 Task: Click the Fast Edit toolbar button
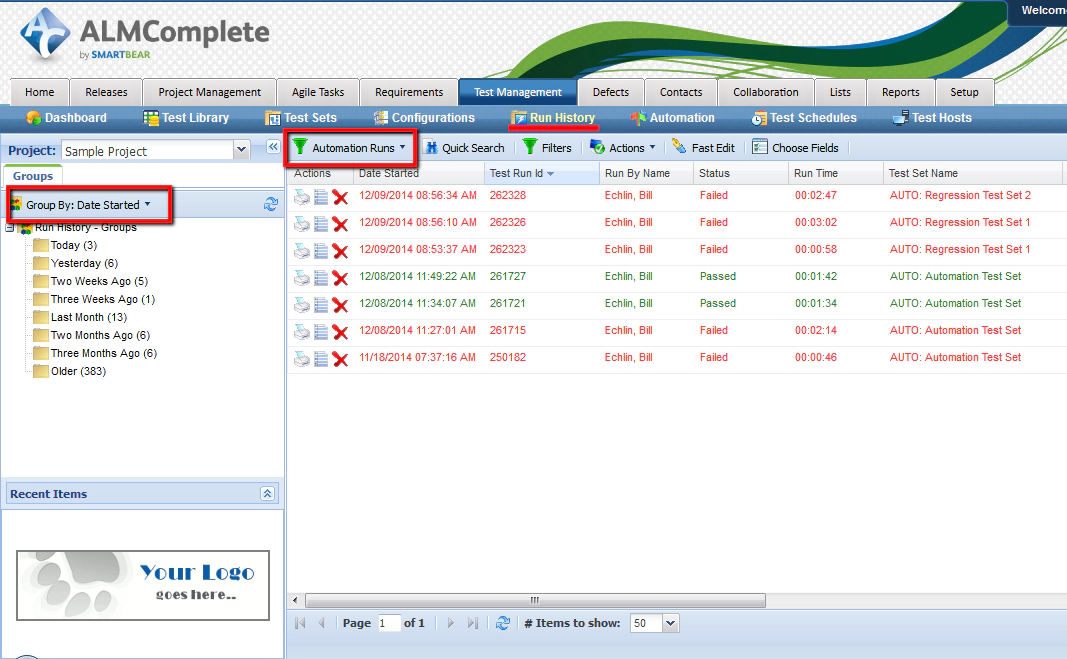click(703, 148)
